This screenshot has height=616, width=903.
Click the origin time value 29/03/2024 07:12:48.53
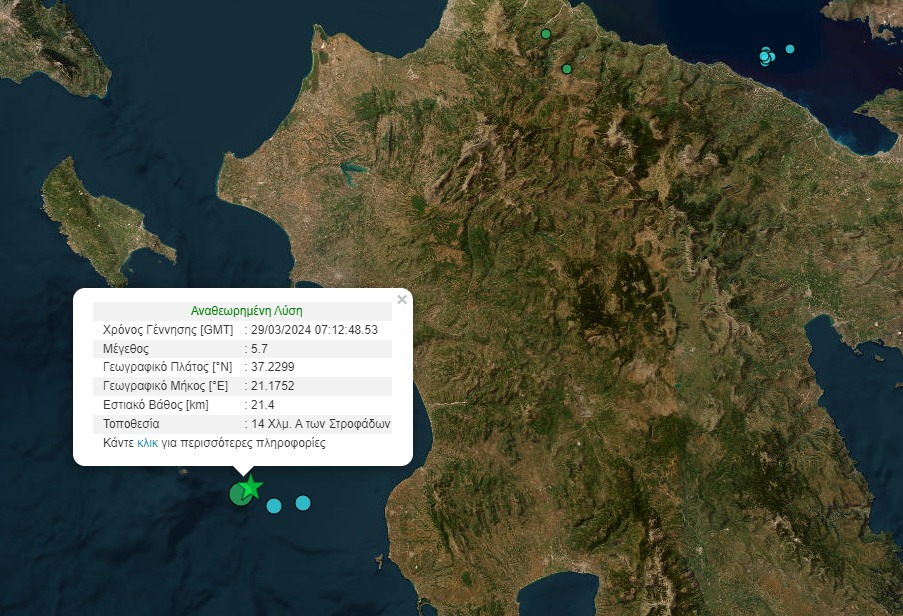315,330
